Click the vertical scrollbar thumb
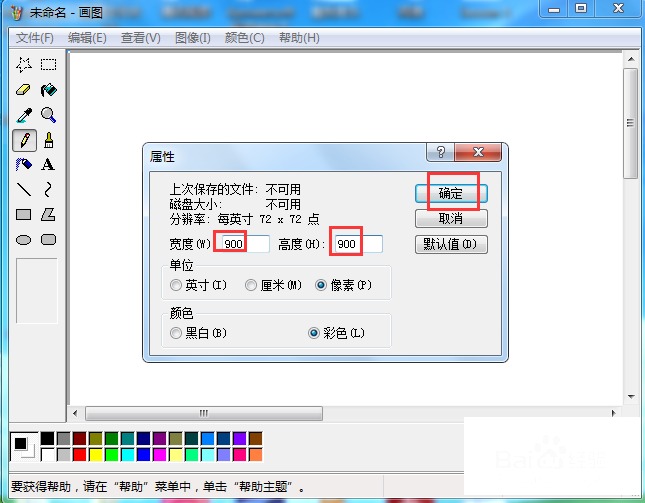645x503 pixels. coord(631,123)
